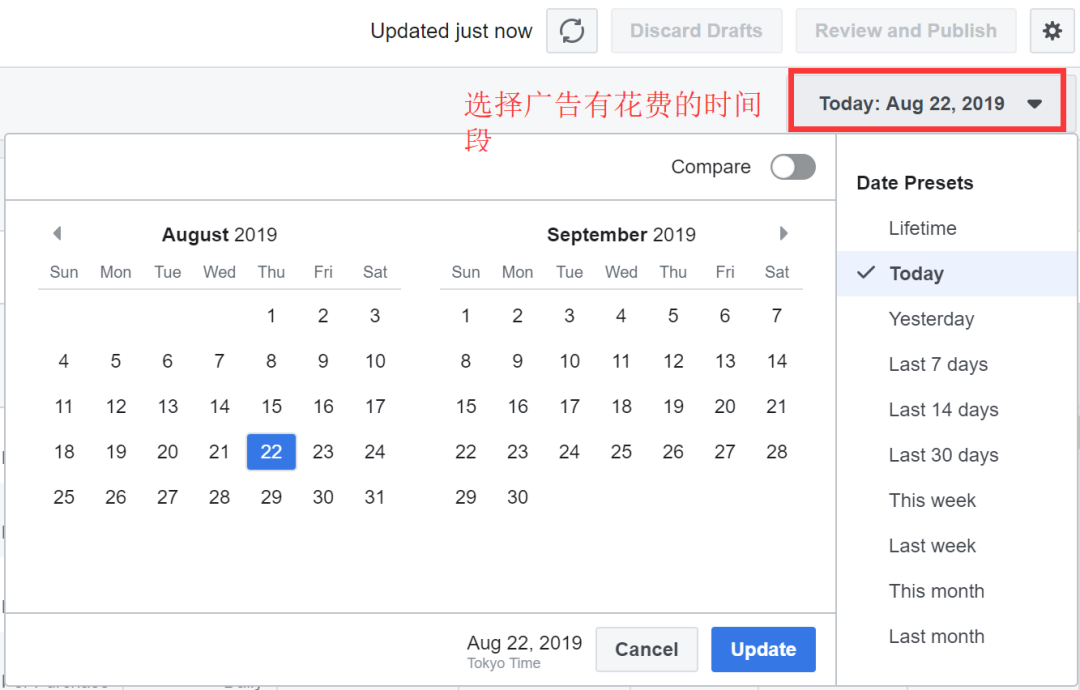
Task: Select Last month preset
Action: tap(936, 637)
